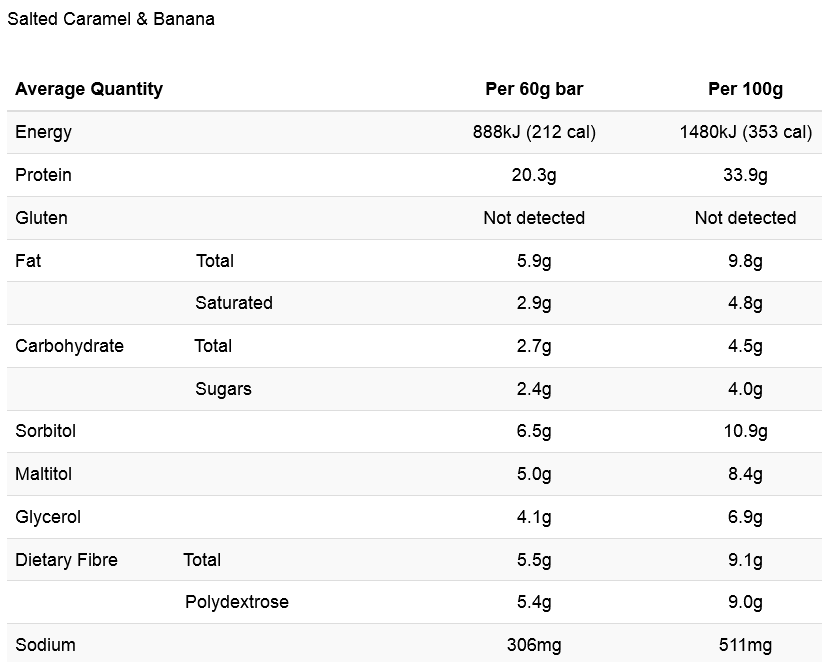Select the Maltitol row label
The height and width of the screenshot is (662, 822).
[44, 474]
